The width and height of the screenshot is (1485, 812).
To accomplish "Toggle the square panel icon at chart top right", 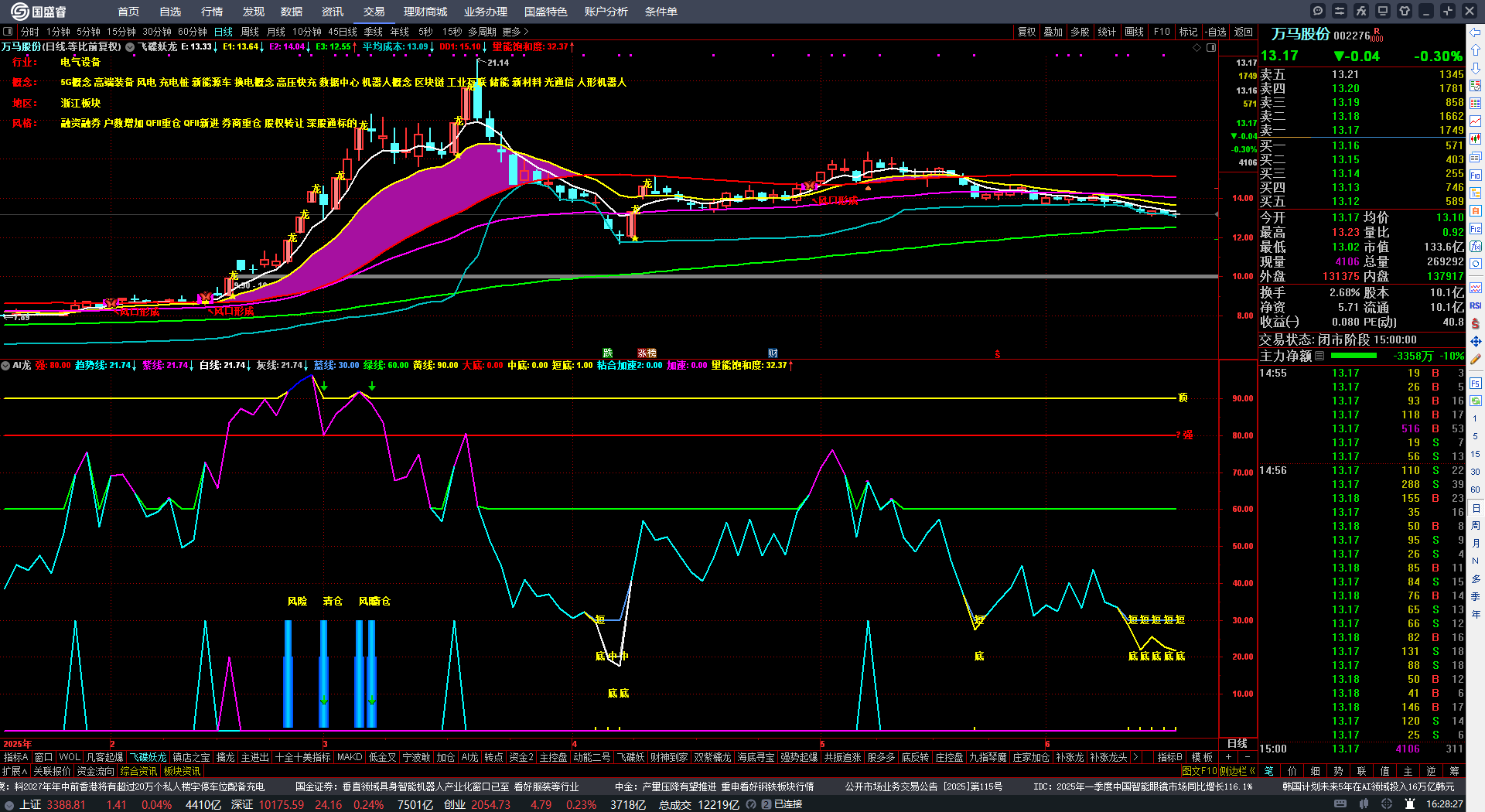I will [1211, 47].
